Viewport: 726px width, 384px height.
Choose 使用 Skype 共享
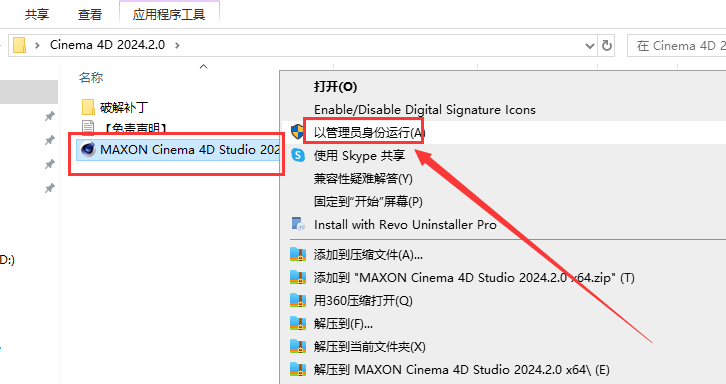[x=359, y=156]
